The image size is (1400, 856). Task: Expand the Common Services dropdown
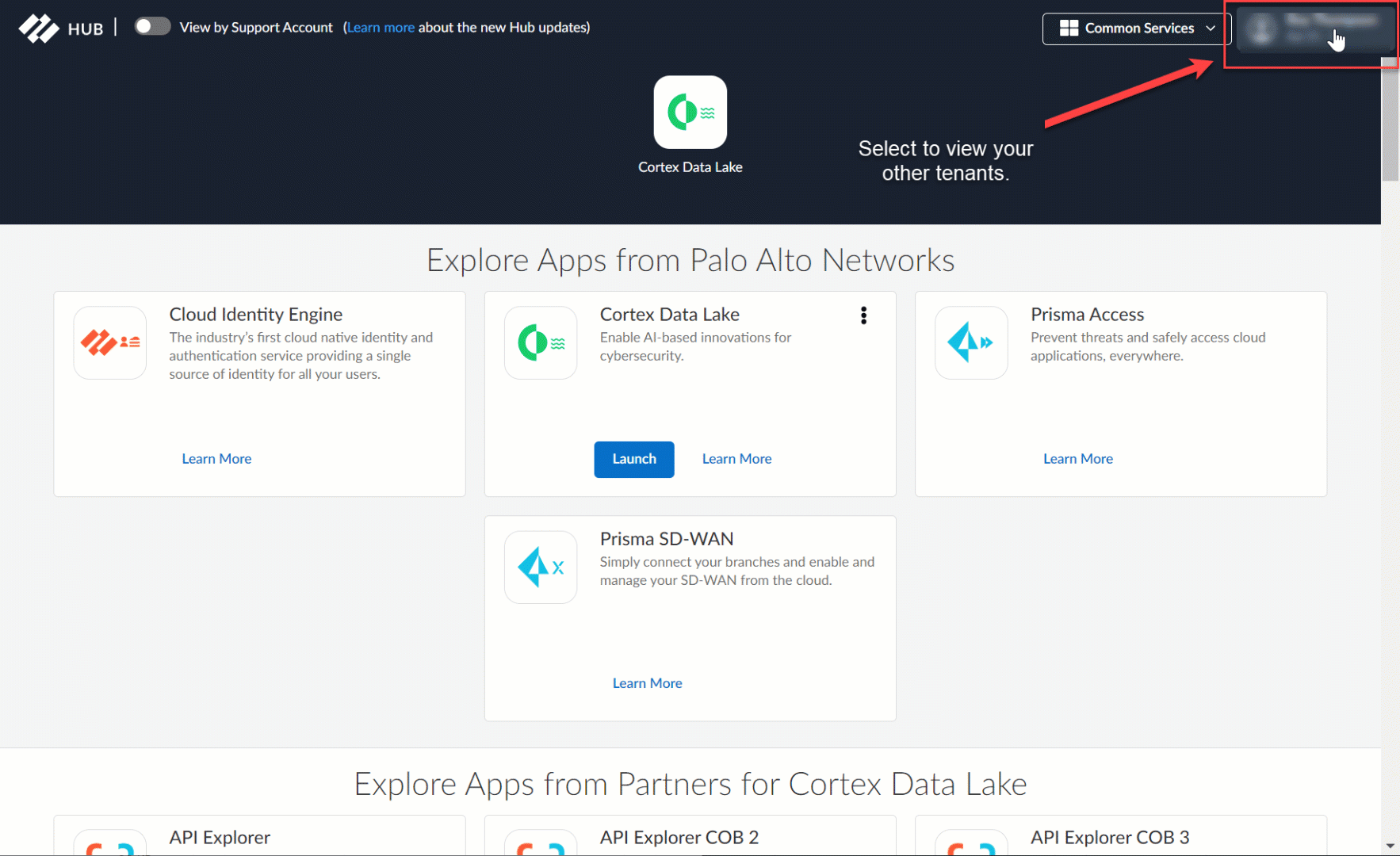(1136, 29)
